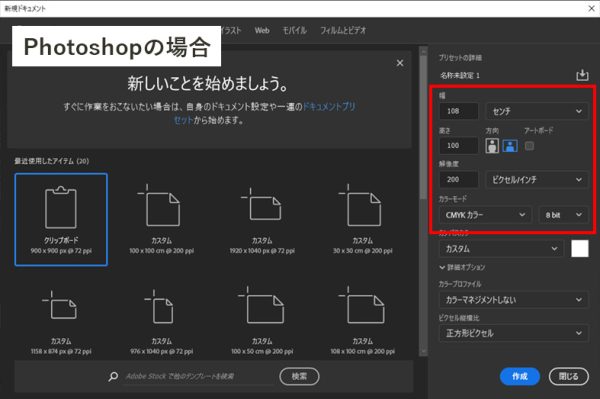This screenshot has height=399, width=600.
Task: Open the CMYK カラー mode dropdown
Action: [x=485, y=215]
